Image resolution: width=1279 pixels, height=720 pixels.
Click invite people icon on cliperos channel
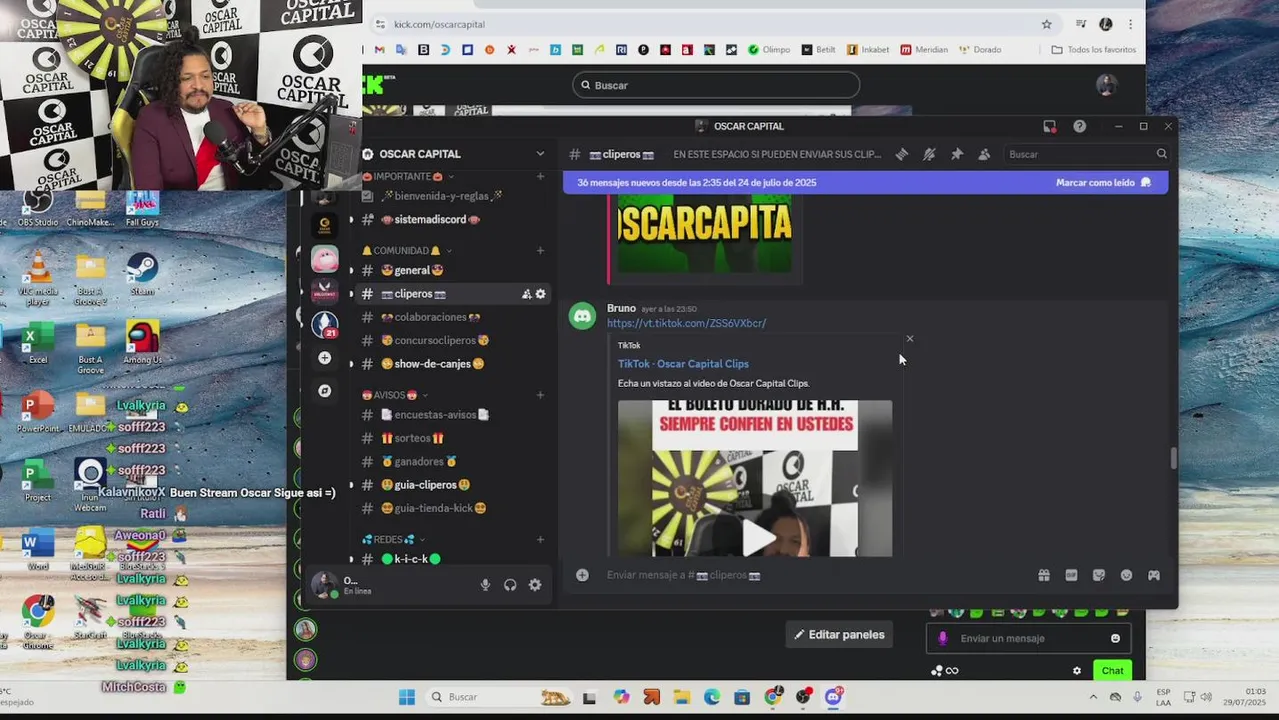coord(526,294)
